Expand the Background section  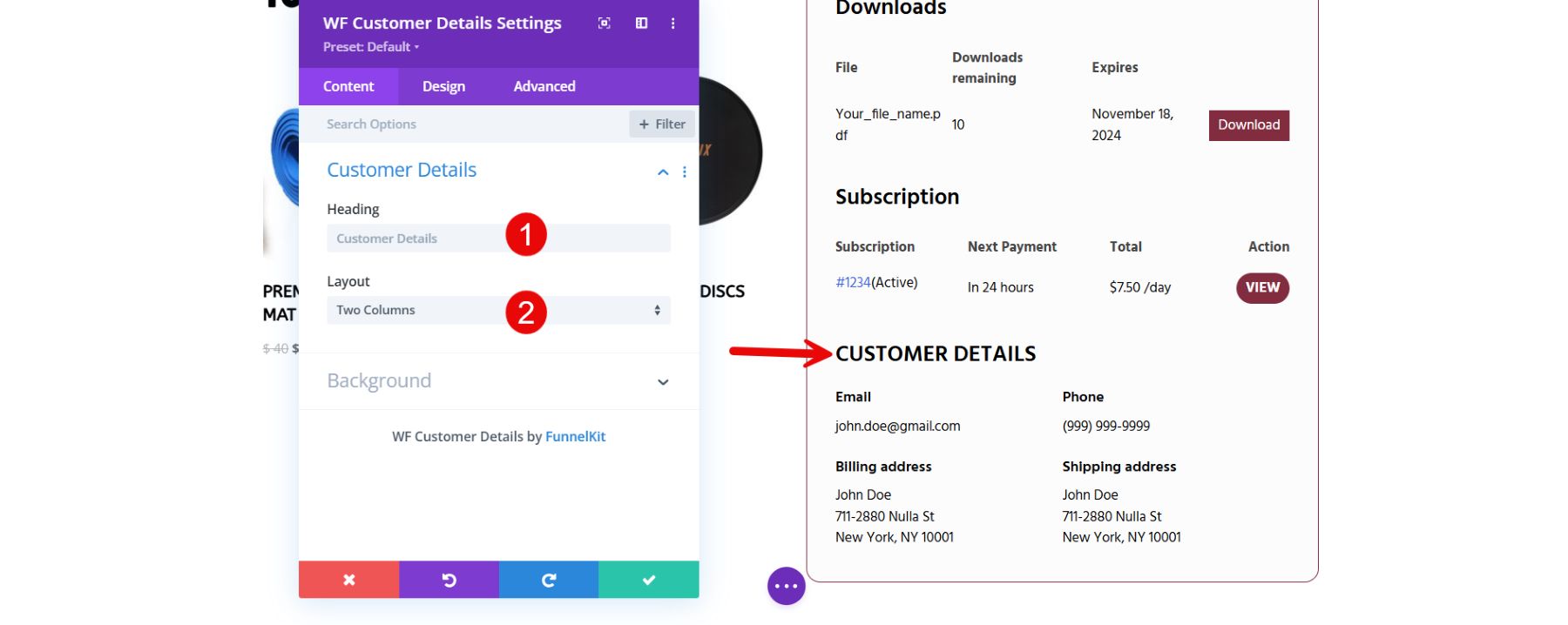tap(663, 382)
